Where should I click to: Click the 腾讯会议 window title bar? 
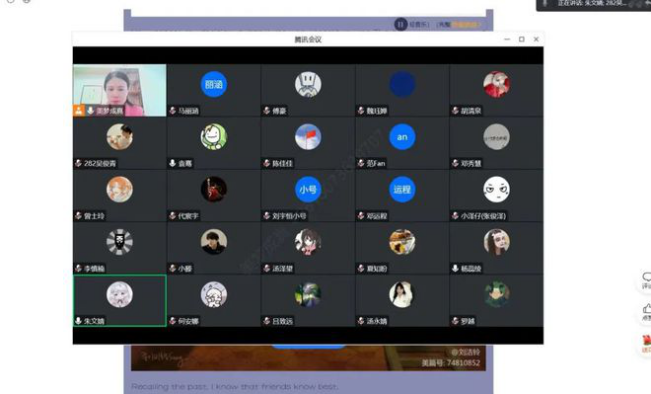(x=308, y=39)
